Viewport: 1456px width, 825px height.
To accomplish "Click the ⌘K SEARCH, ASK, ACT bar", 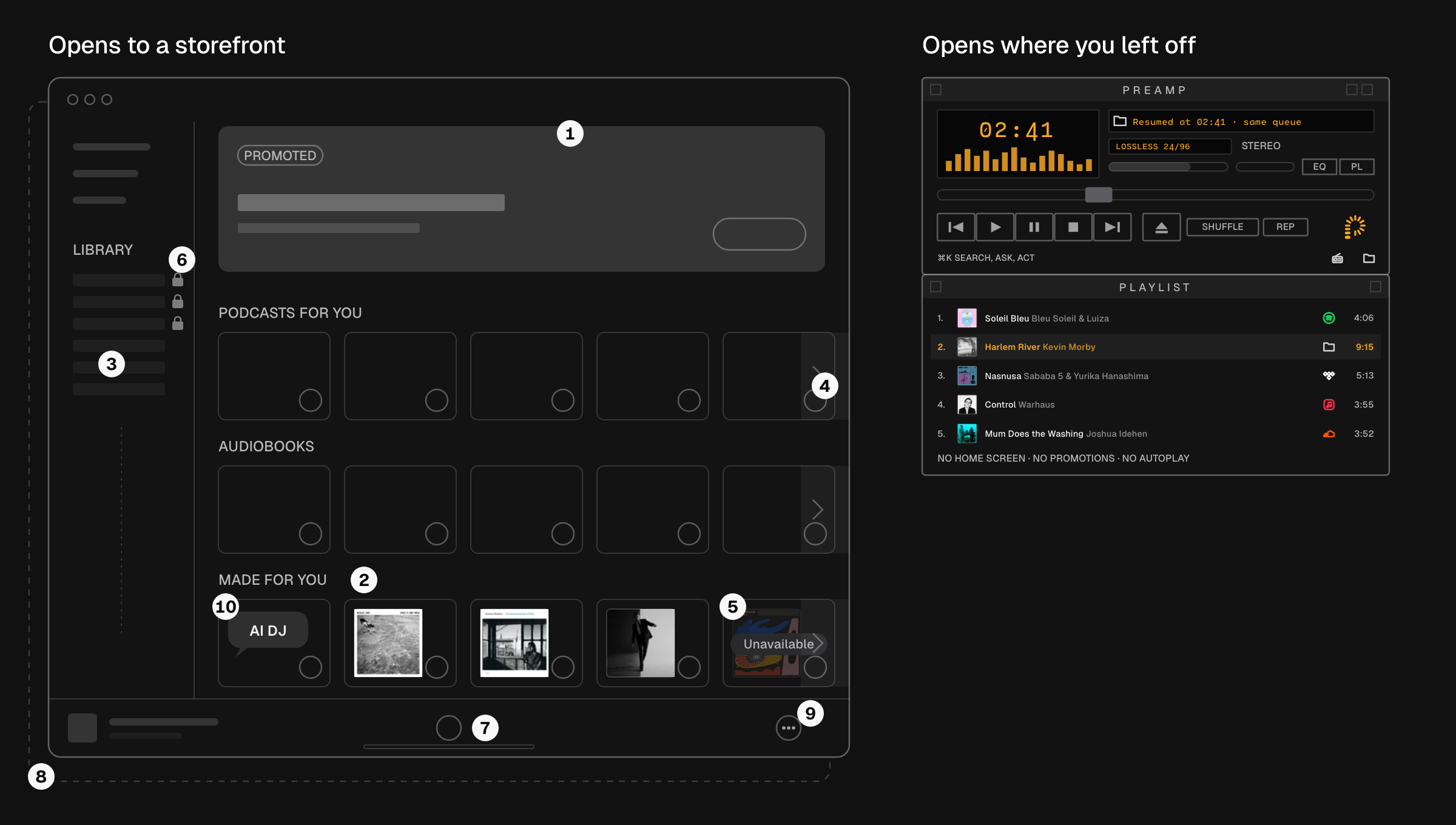I will click(986, 258).
